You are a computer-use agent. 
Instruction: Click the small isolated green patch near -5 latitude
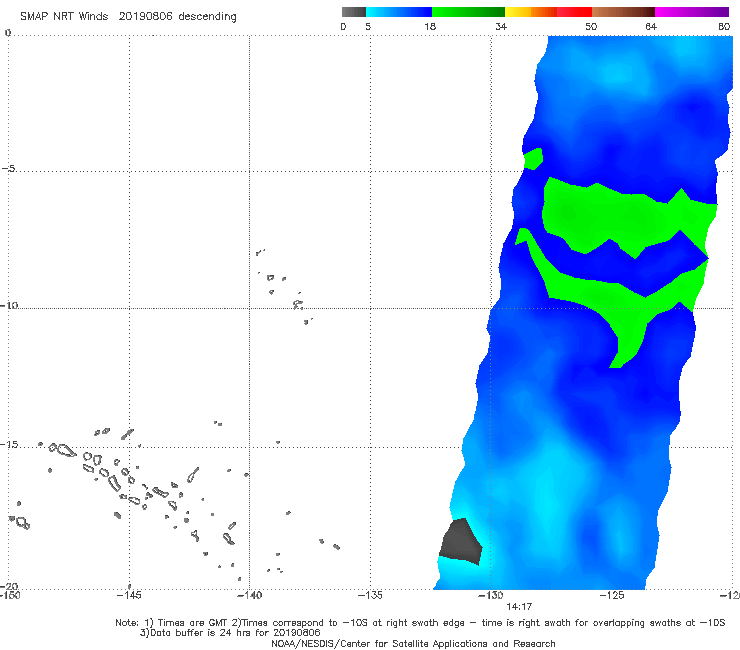pyautogui.click(x=533, y=159)
